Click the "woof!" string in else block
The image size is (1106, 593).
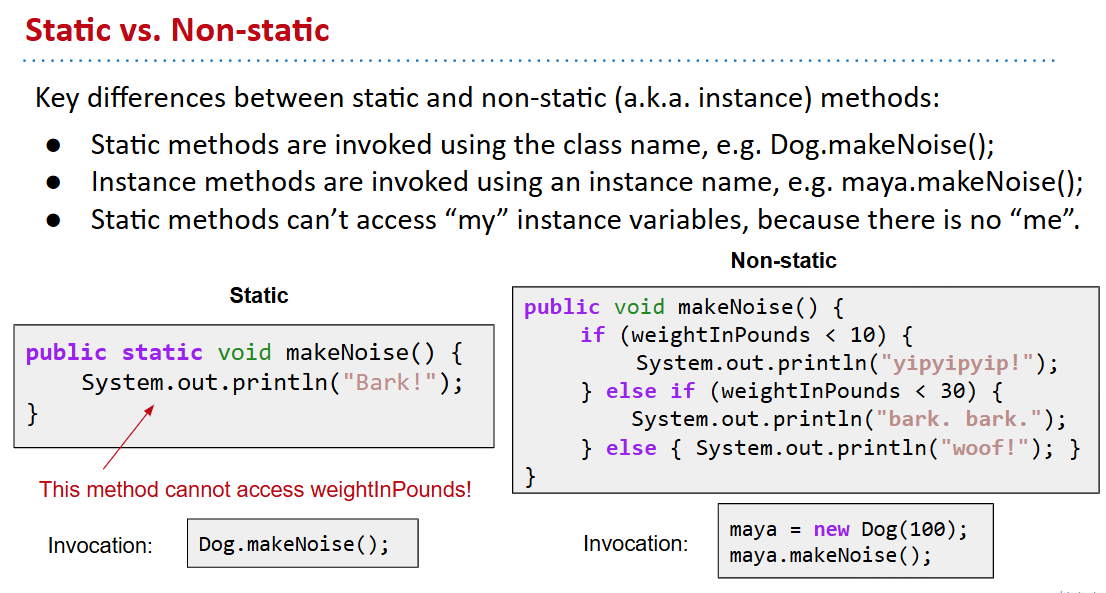coord(982,449)
